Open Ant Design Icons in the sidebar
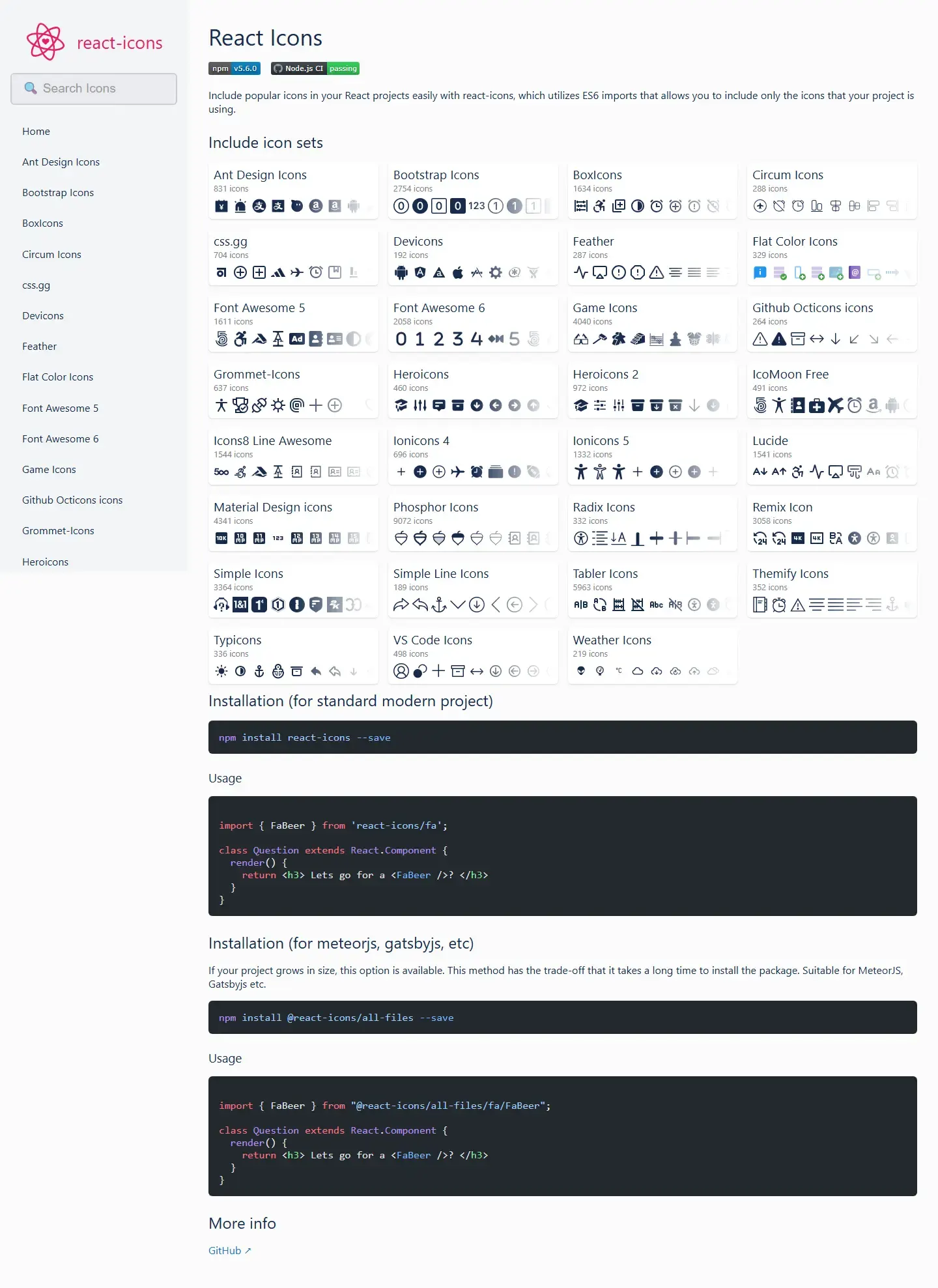 pos(61,162)
